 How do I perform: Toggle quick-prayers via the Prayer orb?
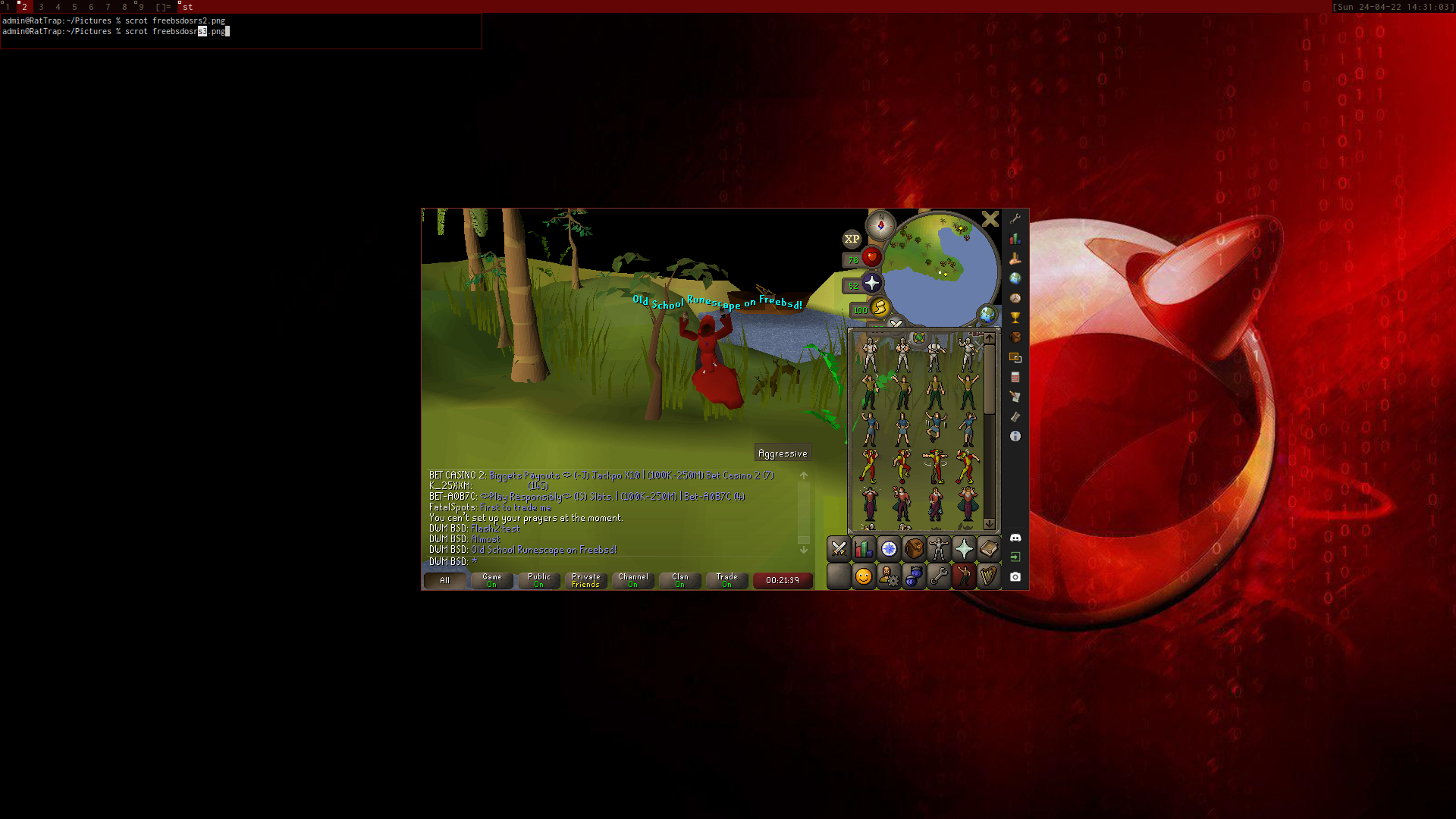coord(871,284)
